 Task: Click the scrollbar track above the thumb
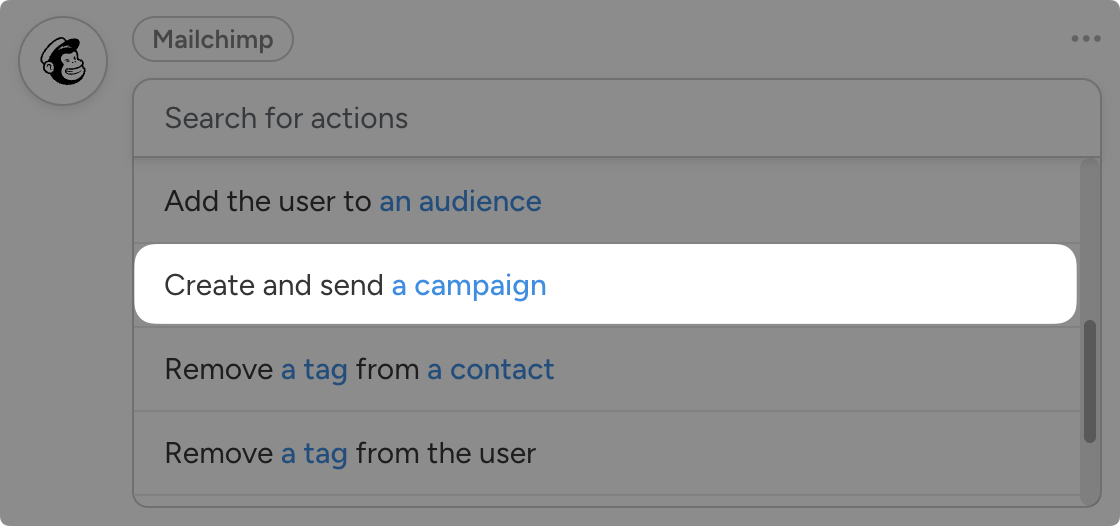(x=1089, y=240)
